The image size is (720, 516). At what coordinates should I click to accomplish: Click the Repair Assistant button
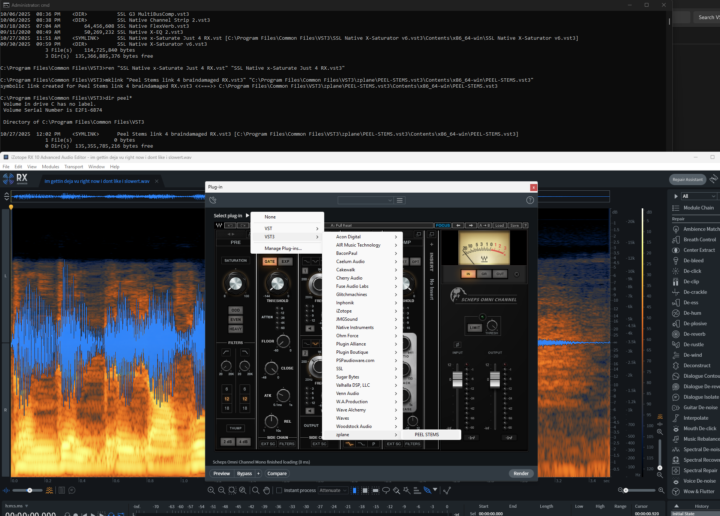pos(687,179)
